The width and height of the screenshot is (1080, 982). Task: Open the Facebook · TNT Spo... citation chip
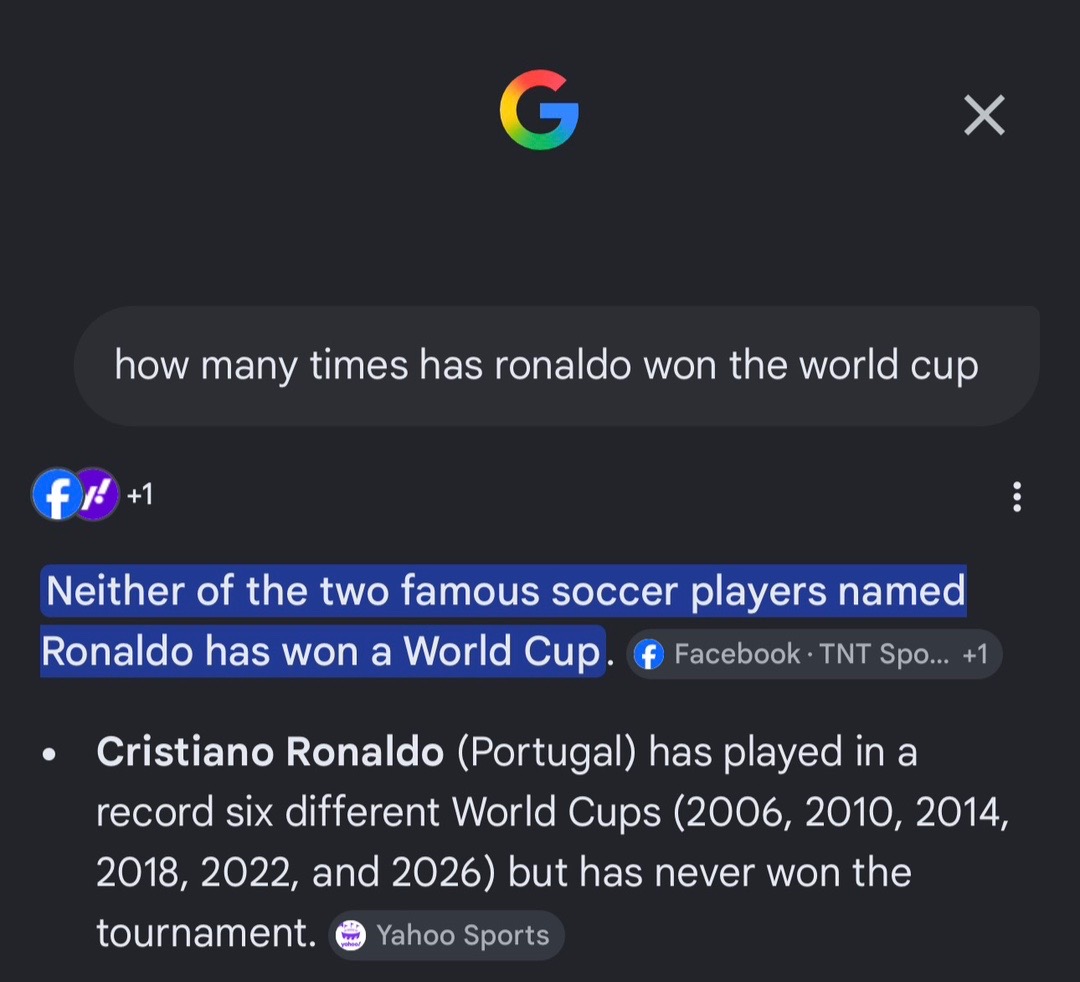(814, 654)
